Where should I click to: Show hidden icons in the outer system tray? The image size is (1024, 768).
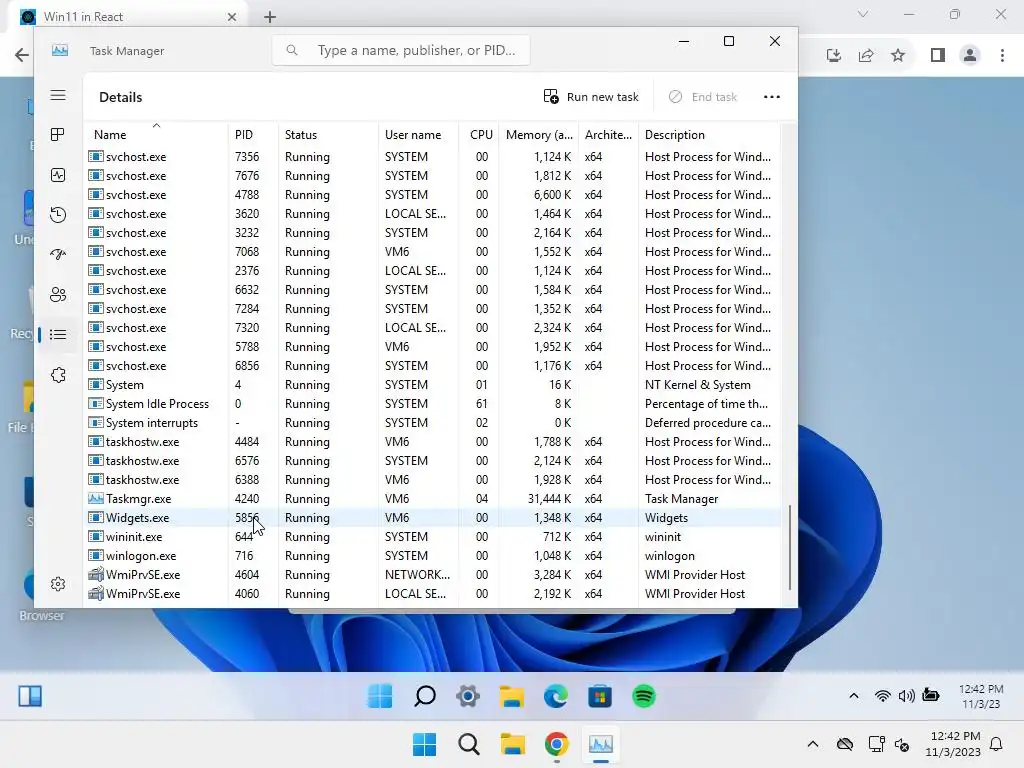(x=812, y=744)
